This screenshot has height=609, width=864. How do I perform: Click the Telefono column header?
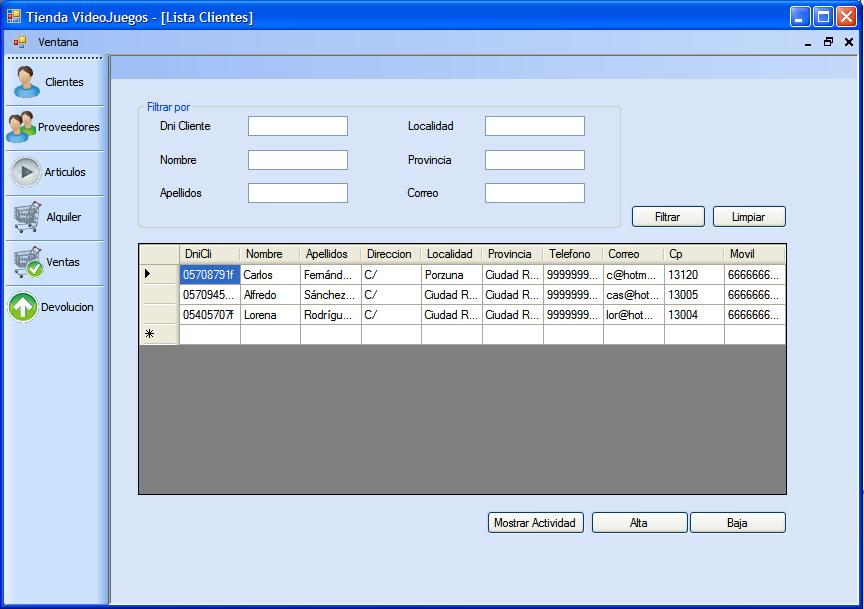pyautogui.click(x=573, y=254)
